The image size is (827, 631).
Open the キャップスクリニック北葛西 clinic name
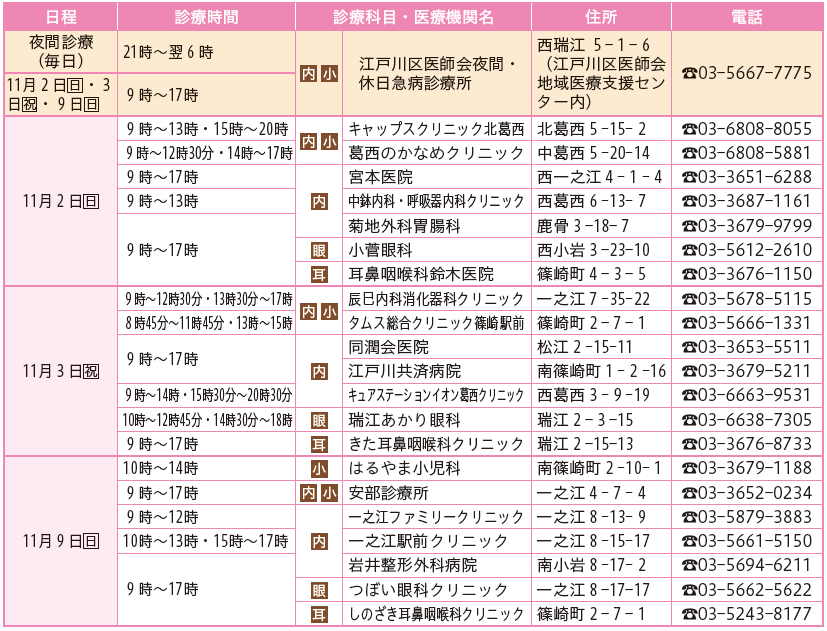point(435,129)
